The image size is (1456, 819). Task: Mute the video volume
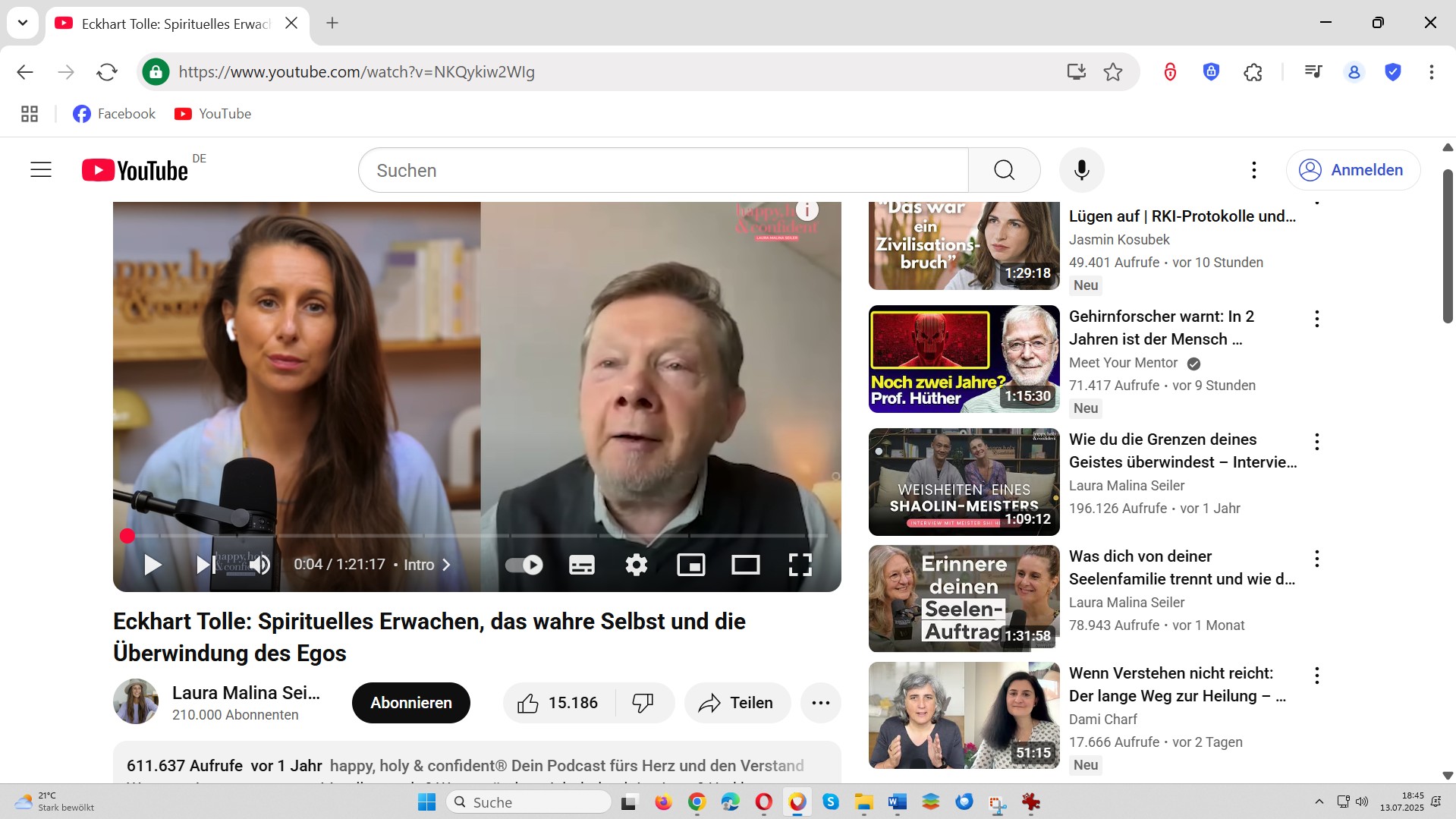[259, 565]
